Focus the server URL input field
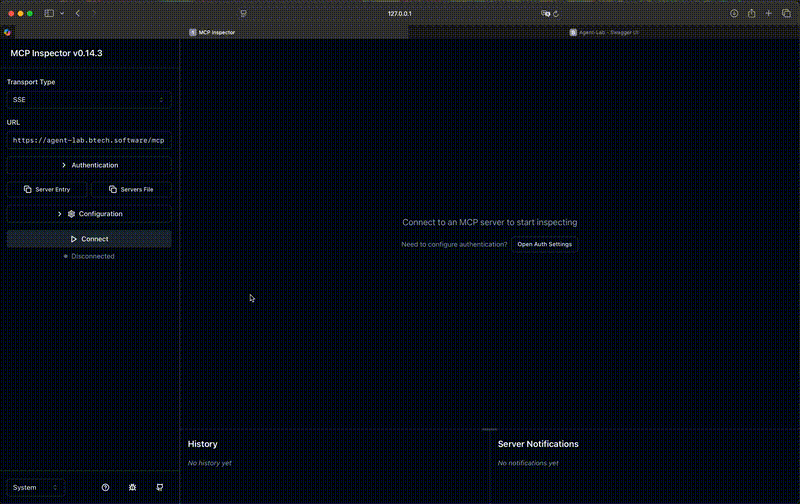Screen dimensions: 800x504 pyautogui.click(x=89, y=140)
